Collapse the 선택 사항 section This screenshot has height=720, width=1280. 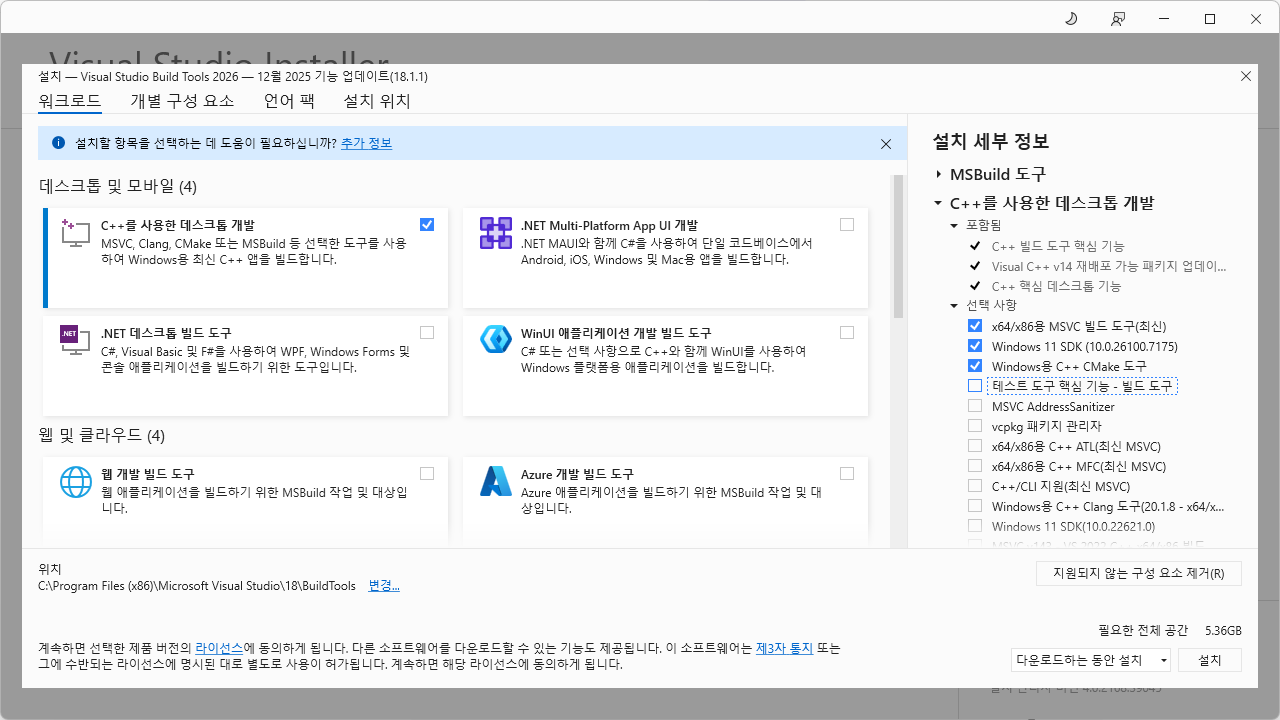coord(954,305)
